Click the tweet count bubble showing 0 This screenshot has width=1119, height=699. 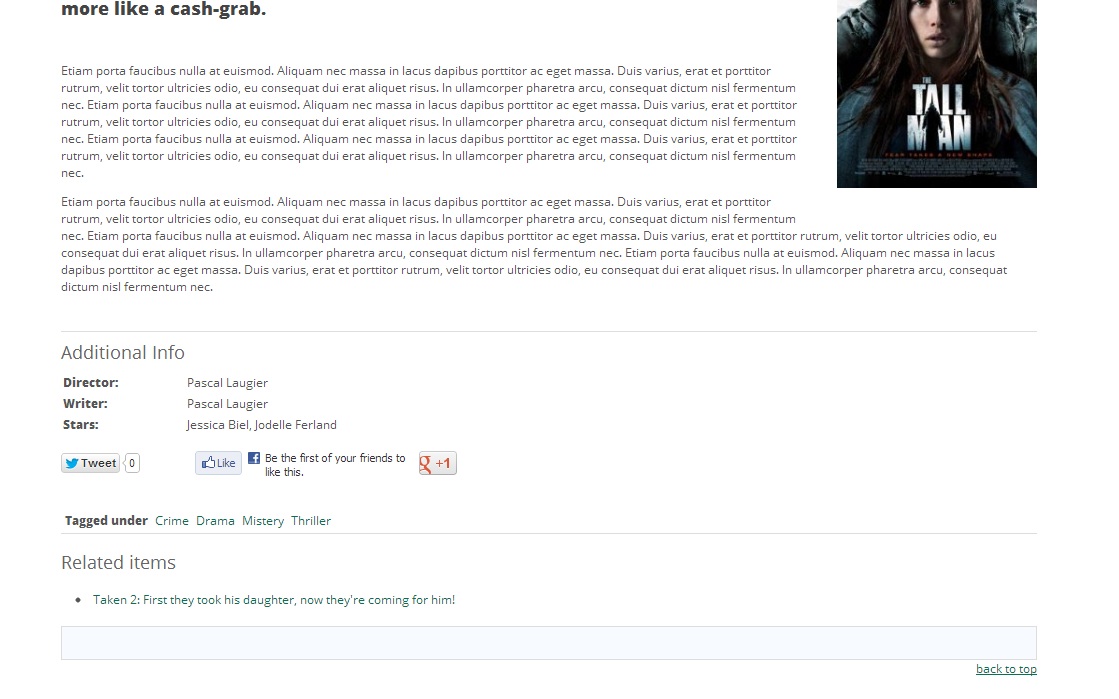coord(132,463)
